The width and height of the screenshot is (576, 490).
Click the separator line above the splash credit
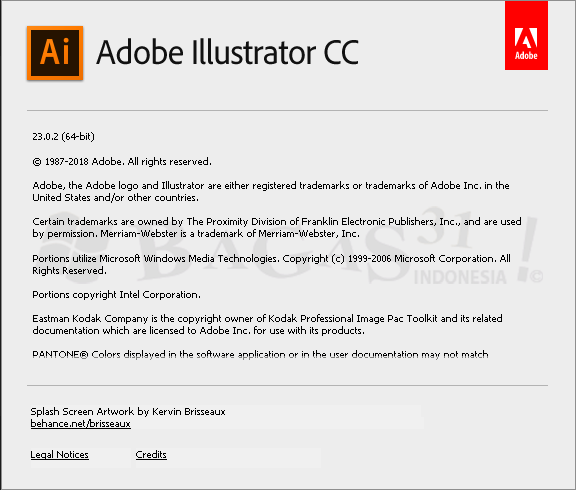(287, 386)
